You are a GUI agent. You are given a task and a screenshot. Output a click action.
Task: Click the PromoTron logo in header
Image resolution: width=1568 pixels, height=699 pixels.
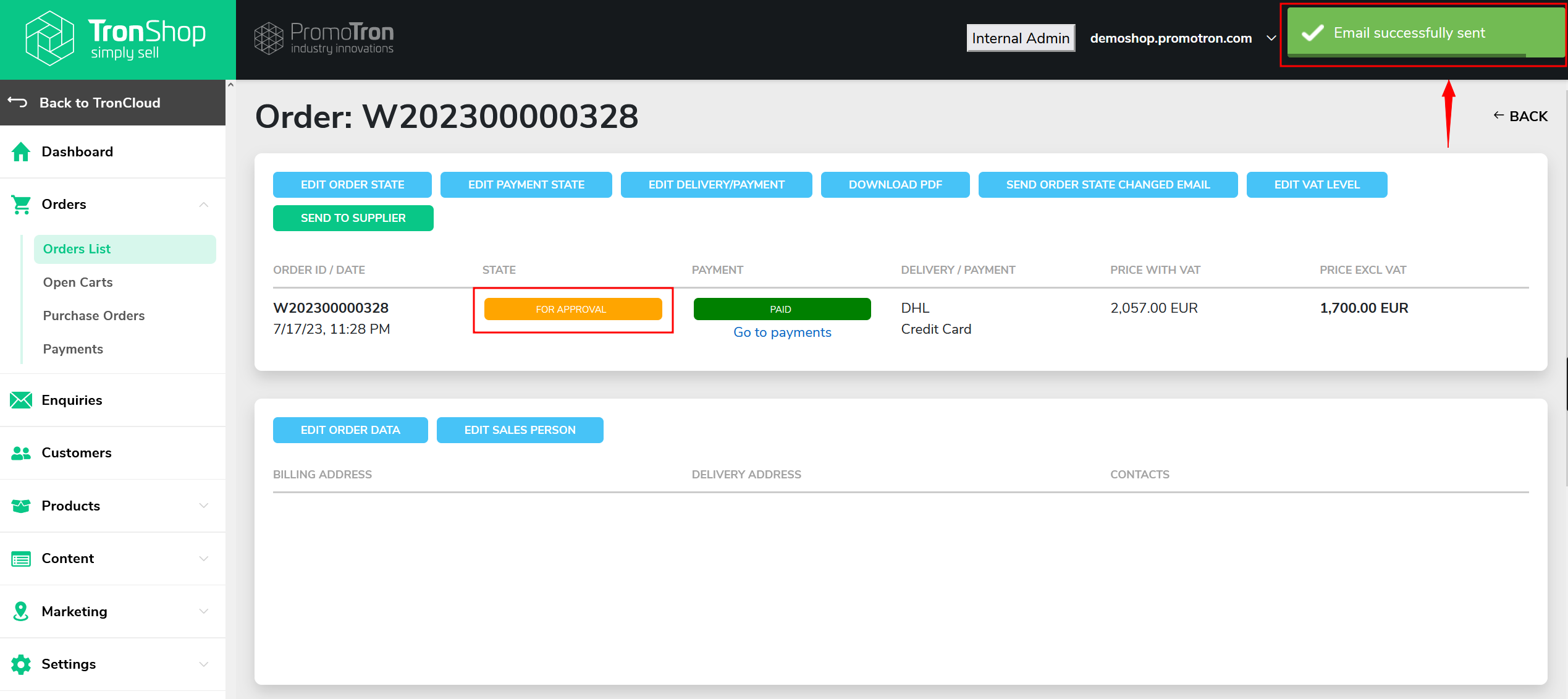(x=324, y=38)
